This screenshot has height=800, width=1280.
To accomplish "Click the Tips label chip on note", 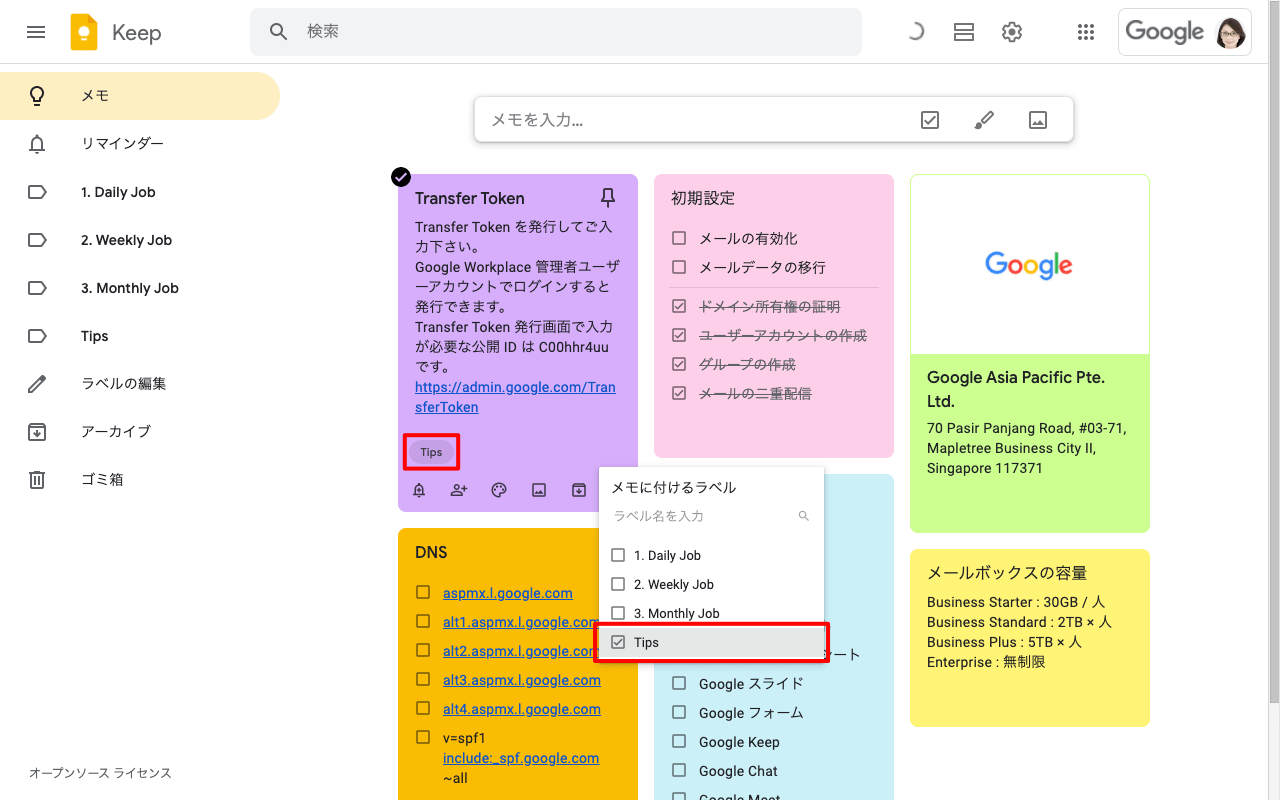I will pos(431,452).
